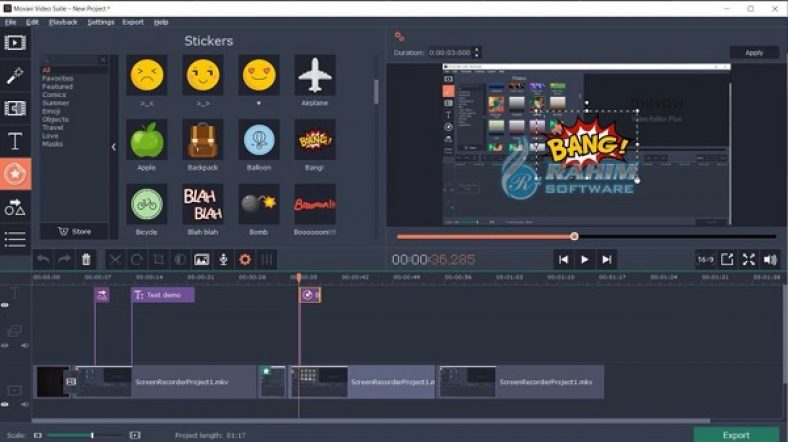The width and height of the screenshot is (788, 442).
Task: Click the volume speaker icon
Action: [x=770, y=259]
